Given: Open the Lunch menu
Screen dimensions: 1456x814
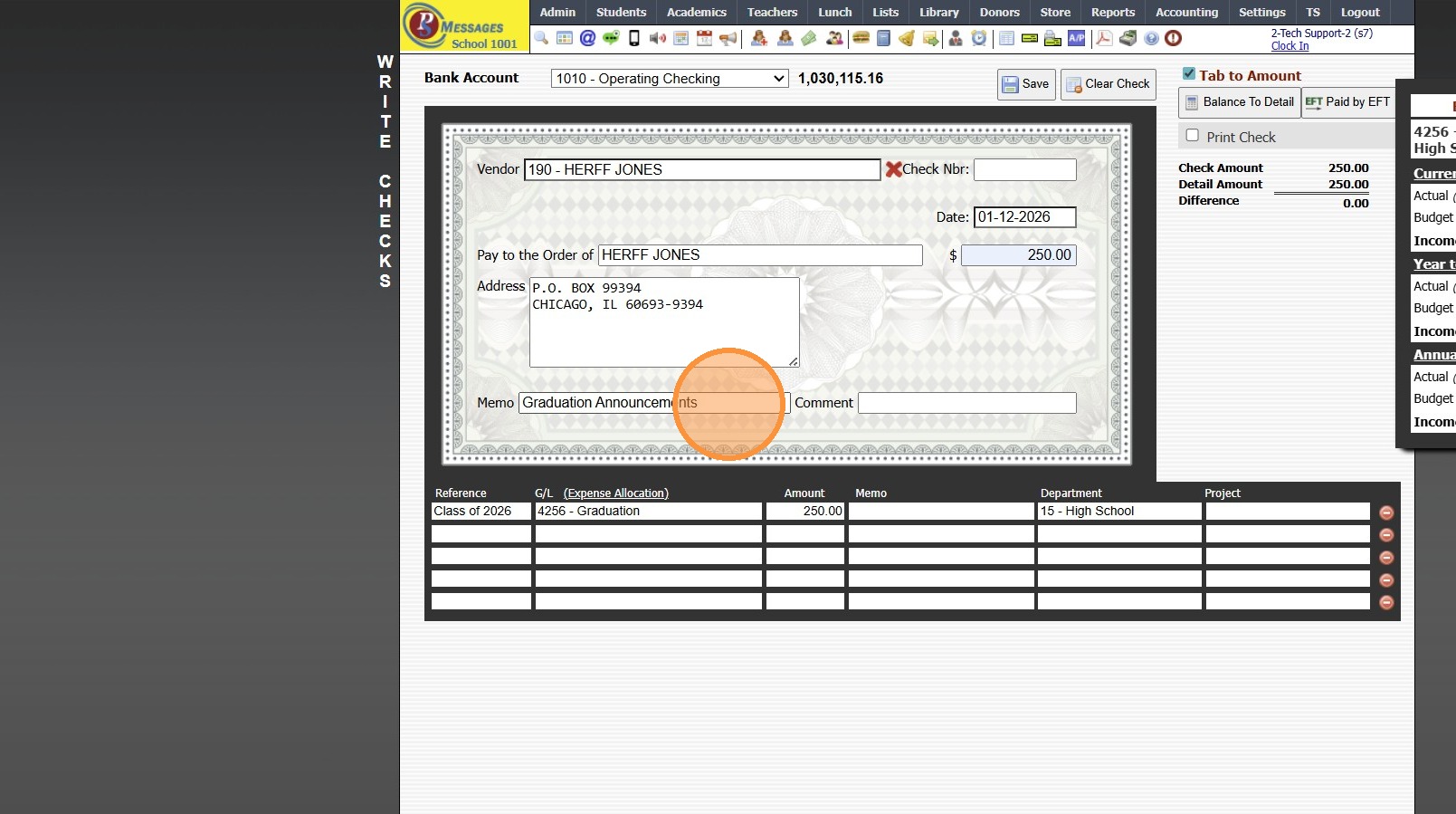Looking at the screenshot, I should tap(835, 13).
